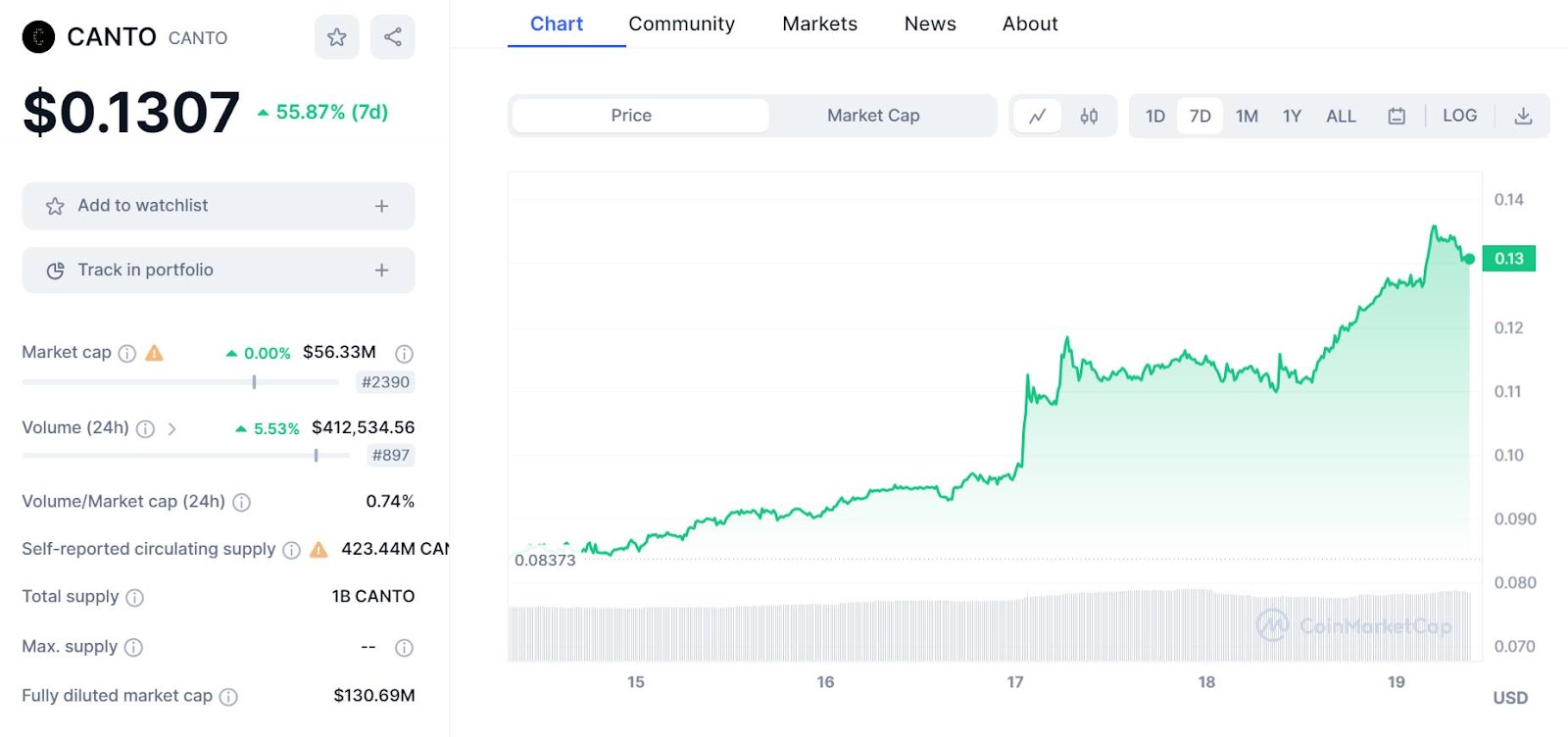Open the Community tab

[681, 24]
